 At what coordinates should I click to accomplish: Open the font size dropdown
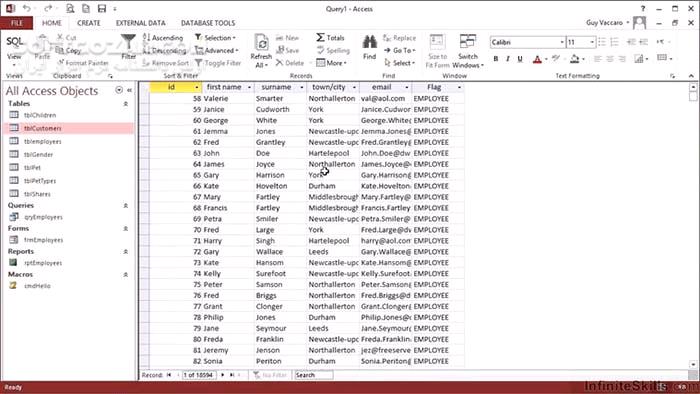click(x=592, y=42)
